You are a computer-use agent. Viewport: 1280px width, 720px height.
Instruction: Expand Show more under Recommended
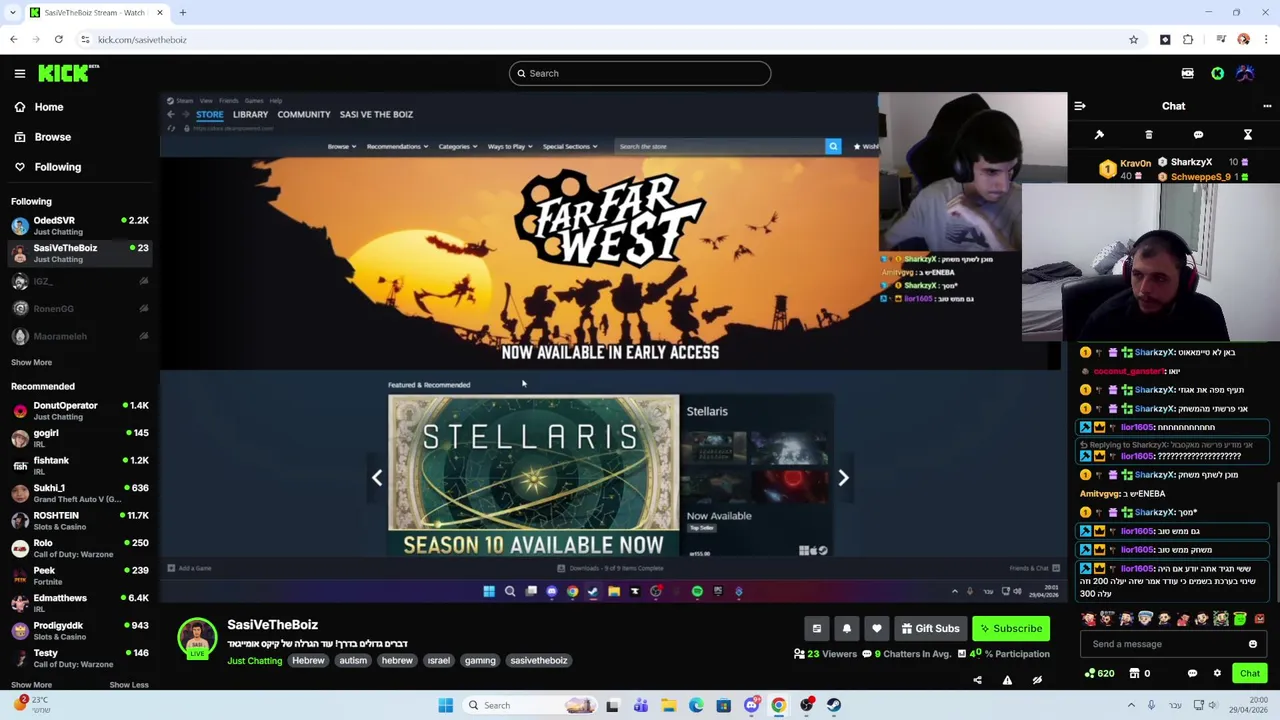click(31, 685)
